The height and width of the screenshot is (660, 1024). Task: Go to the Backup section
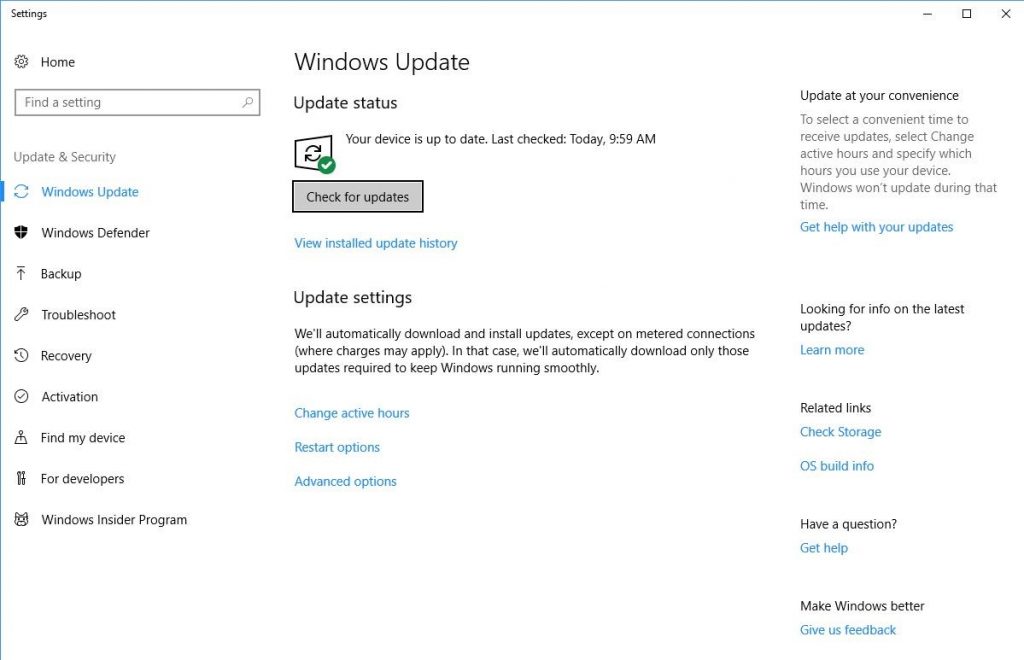(x=61, y=274)
